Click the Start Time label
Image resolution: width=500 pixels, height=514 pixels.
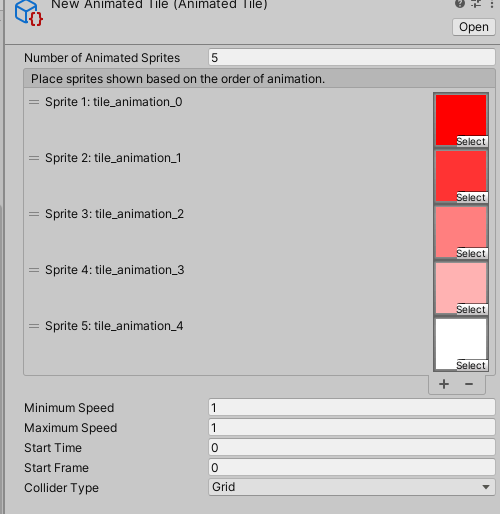[53, 448]
